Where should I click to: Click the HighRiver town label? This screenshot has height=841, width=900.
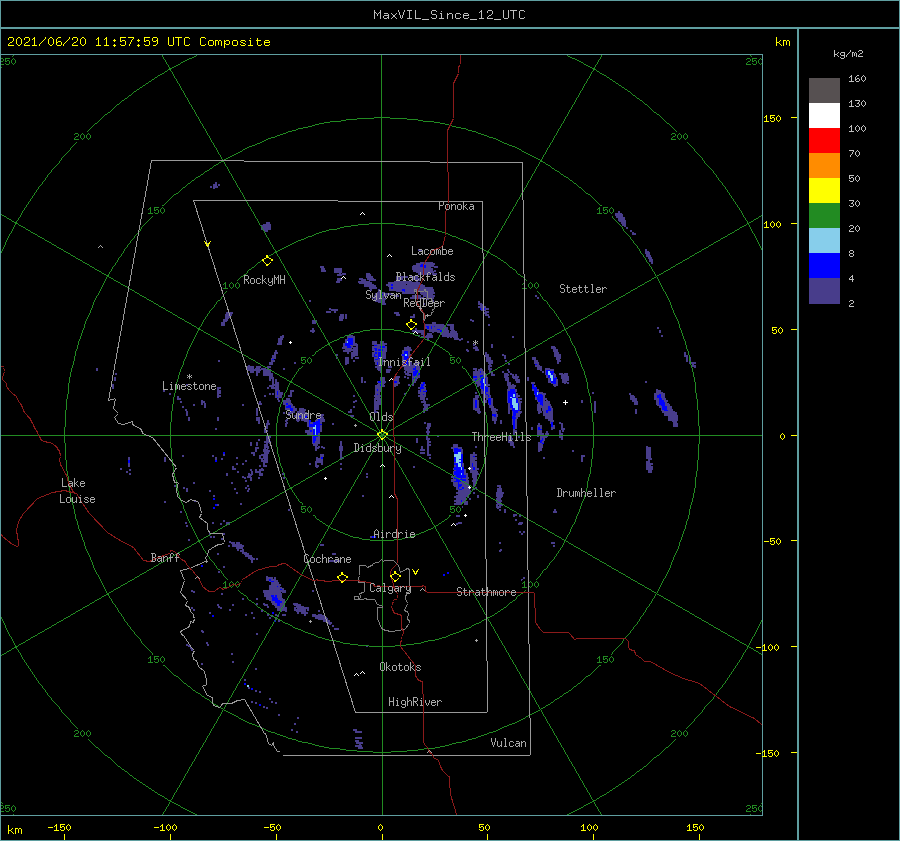415,702
